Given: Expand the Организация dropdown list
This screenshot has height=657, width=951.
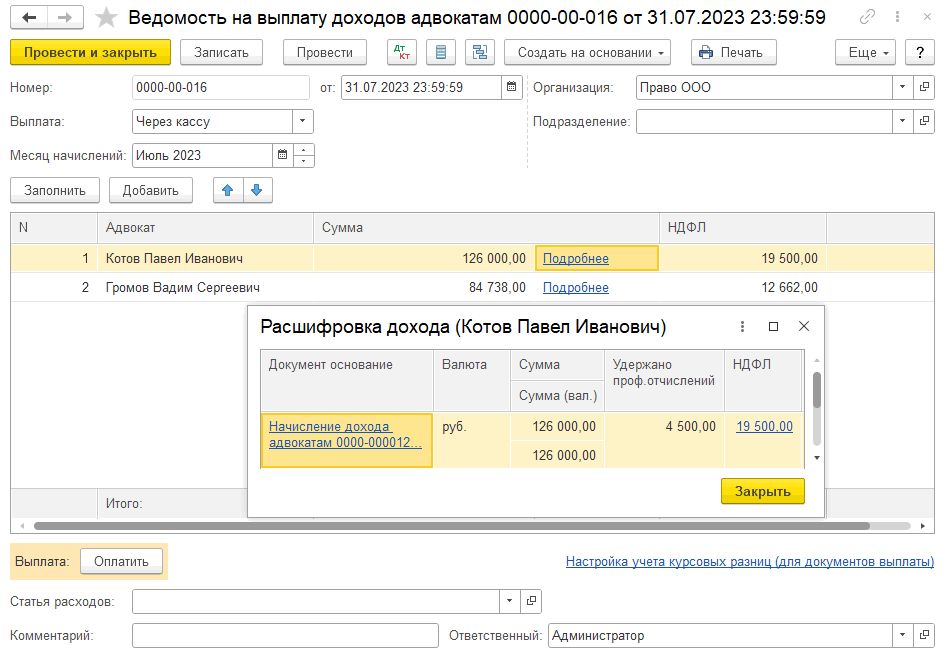Looking at the screenshot, I should (x=902, y=88).
